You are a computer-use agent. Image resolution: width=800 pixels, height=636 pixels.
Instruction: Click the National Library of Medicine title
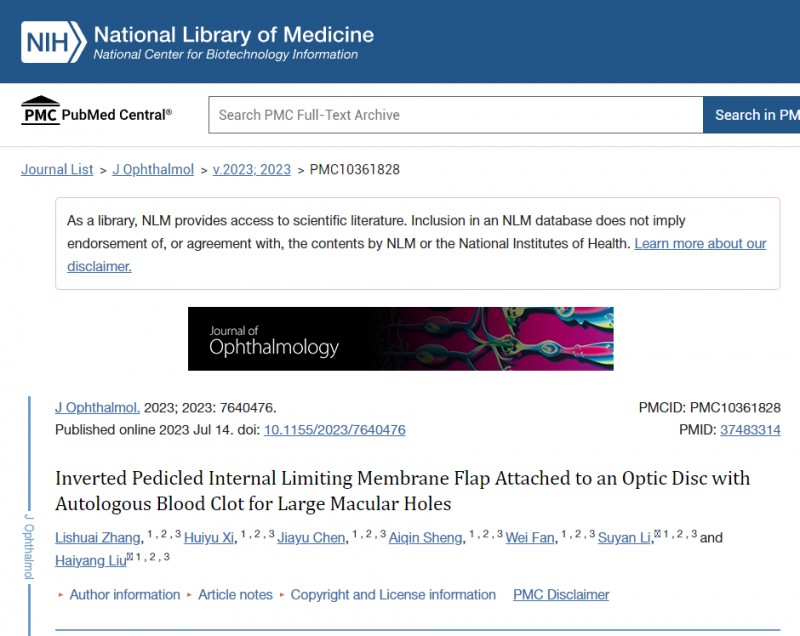tap(234, 35)
